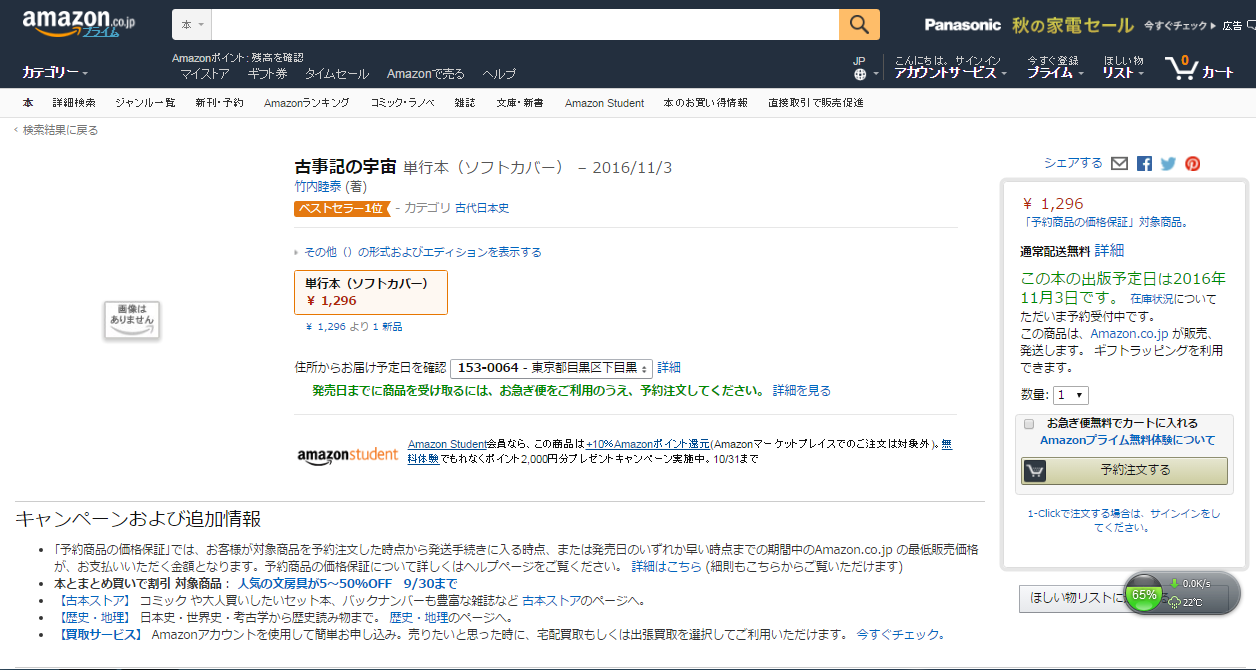Share via email envelope icon
Image resolution: width=1256 pixels, height=670 pixels.
tap(1120, 163)
